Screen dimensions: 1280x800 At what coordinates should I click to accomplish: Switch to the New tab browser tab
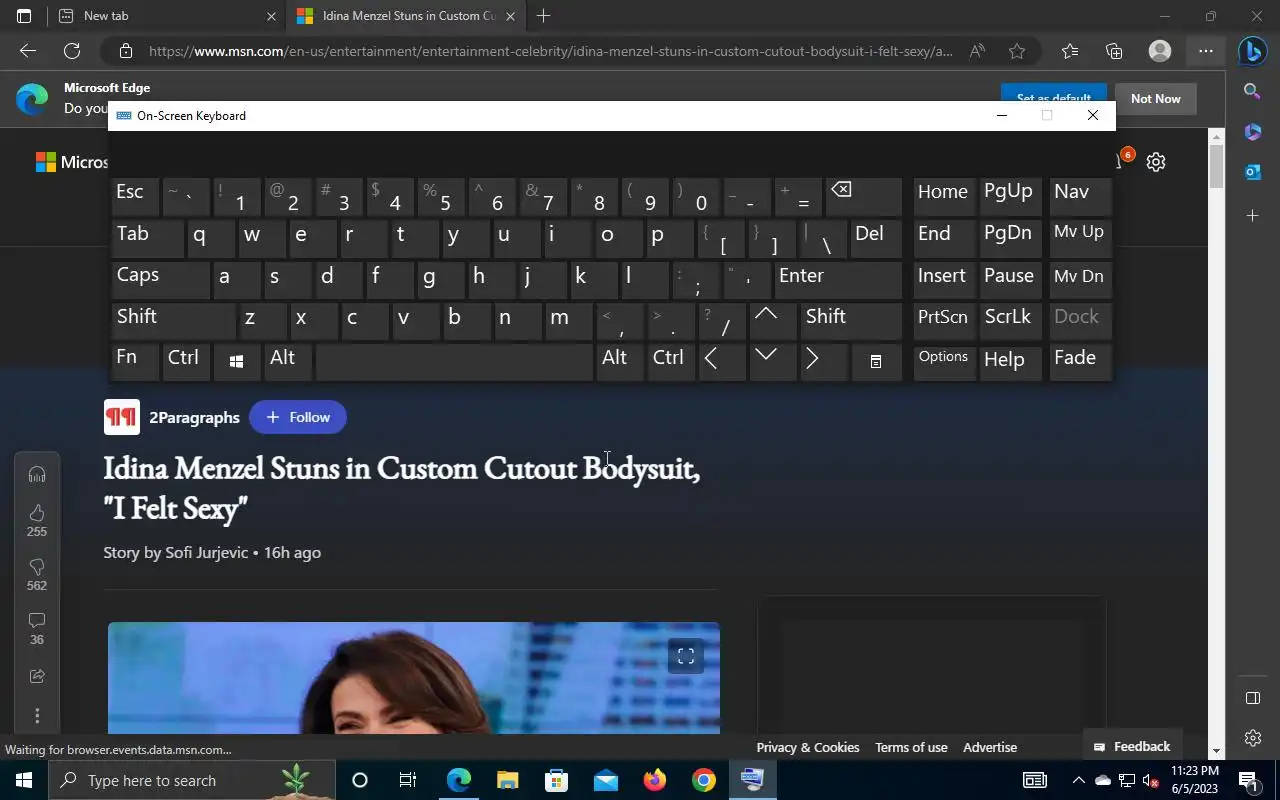165,16
